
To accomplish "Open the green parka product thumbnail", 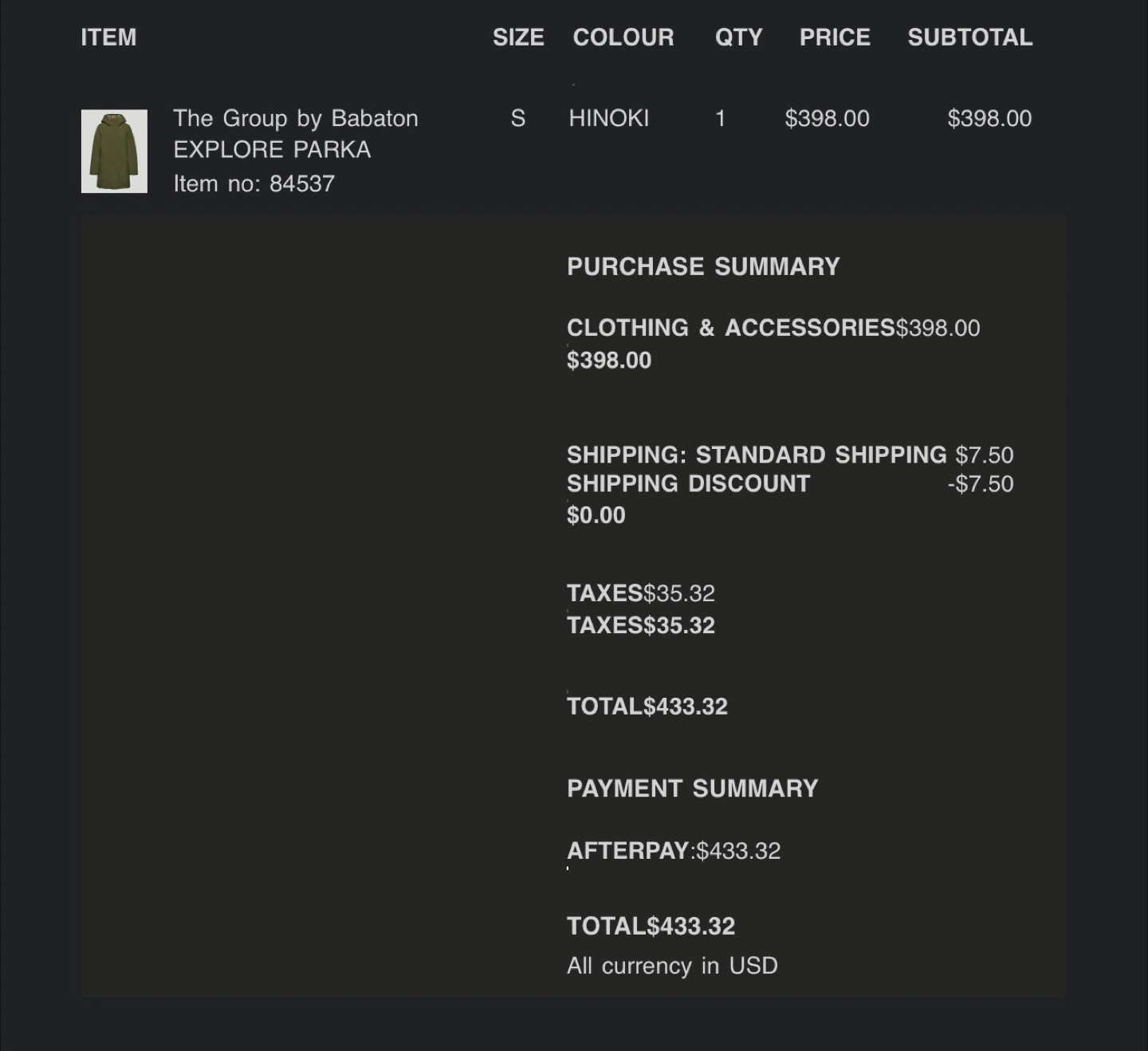I will tap(114, 152).
